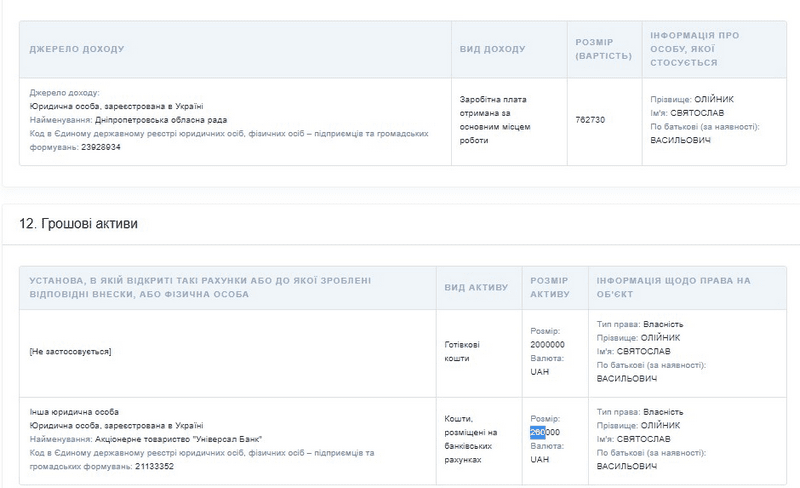Screen dimensions: 800x488
Task: Click 'Тип права: Власність' in Універсал Банк row
Action: tap(640, 412)
